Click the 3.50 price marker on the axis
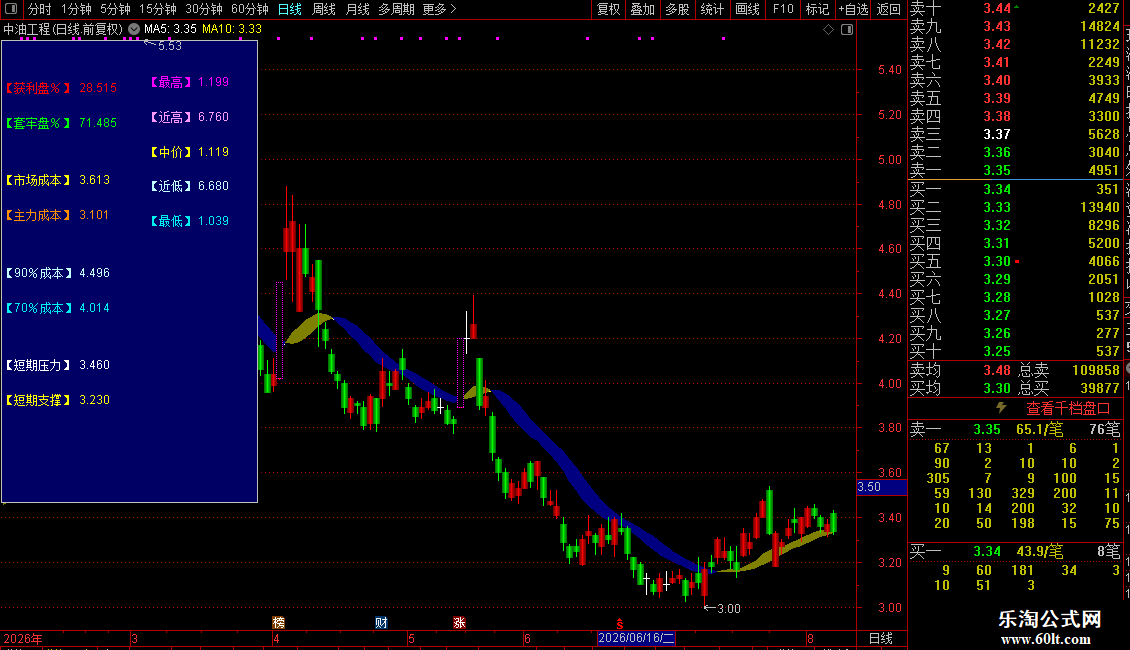 (x=881, y=487)
